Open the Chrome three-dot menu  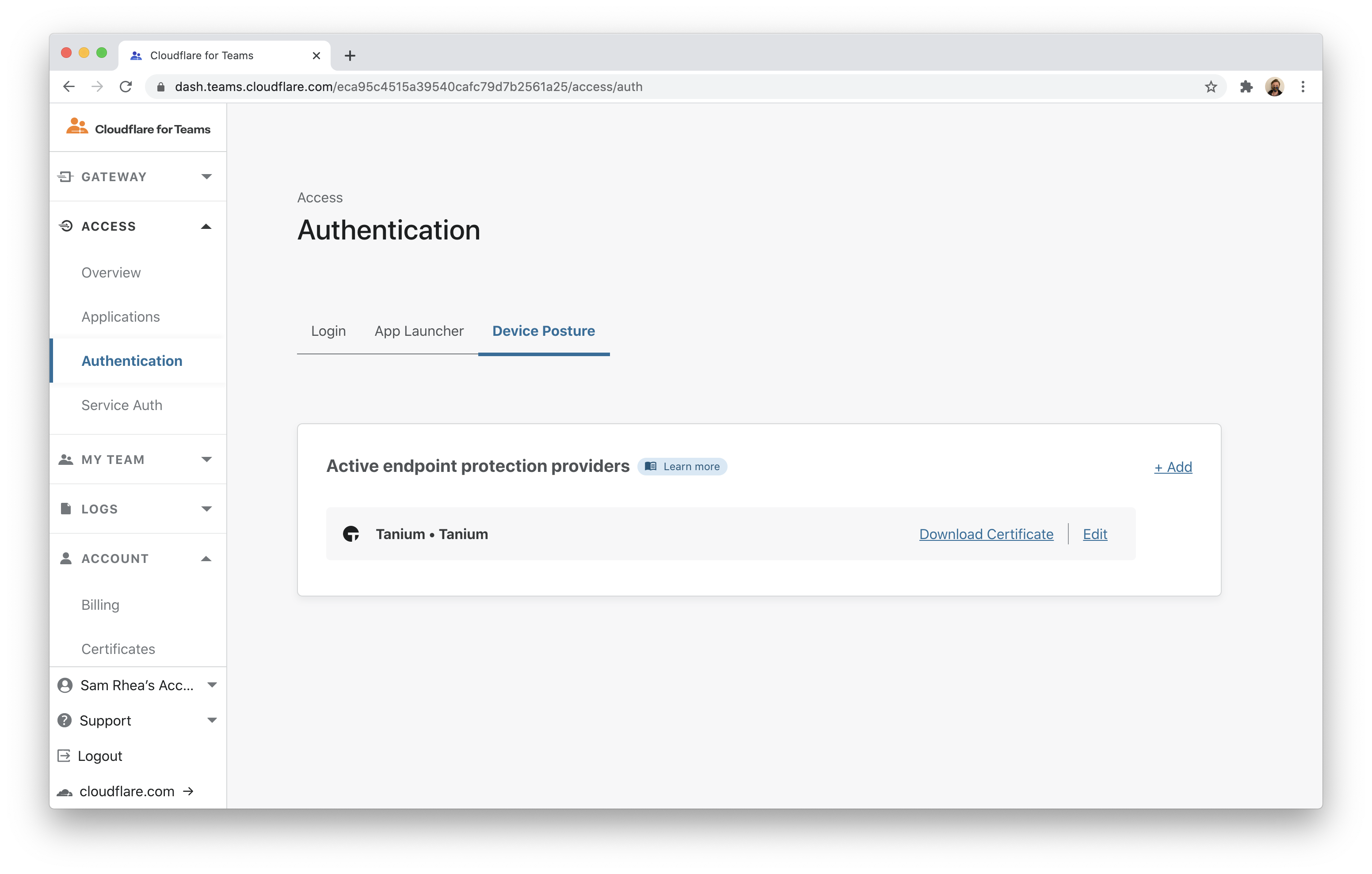[x=1303, y=87]
